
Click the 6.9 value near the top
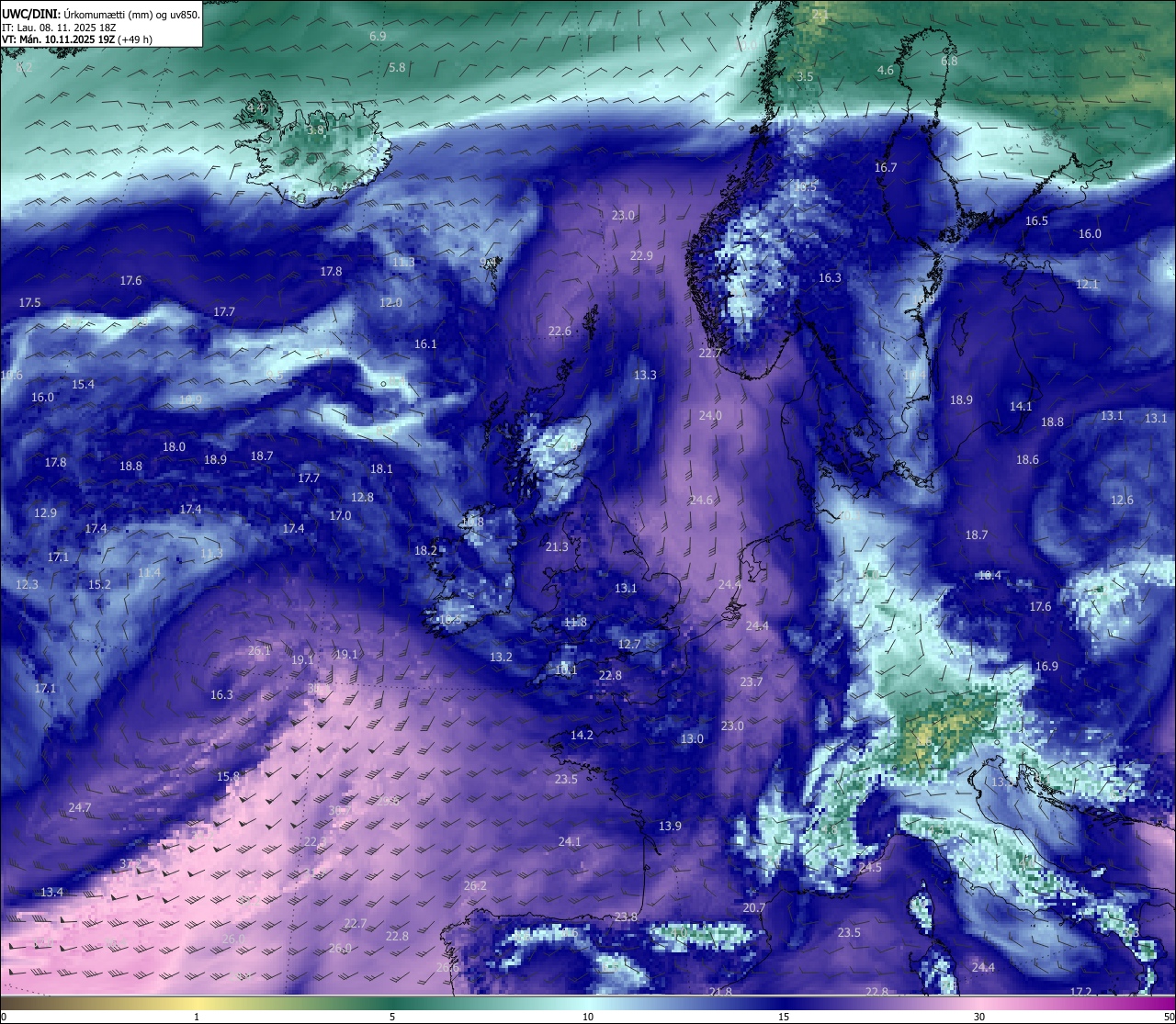click(x=378, y=36)
